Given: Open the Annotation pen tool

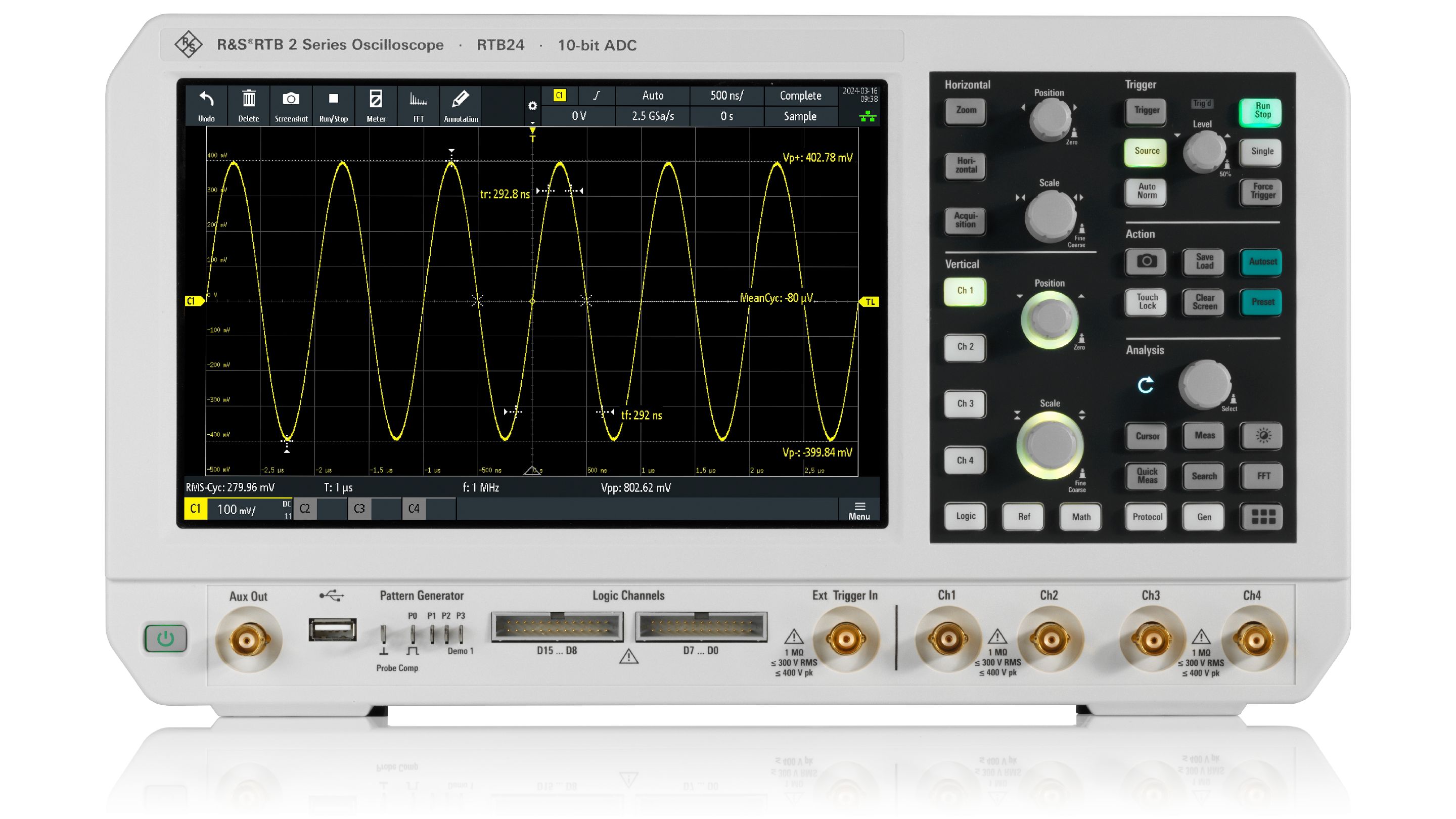Looking at the screenshot, I should coord(461,105).
